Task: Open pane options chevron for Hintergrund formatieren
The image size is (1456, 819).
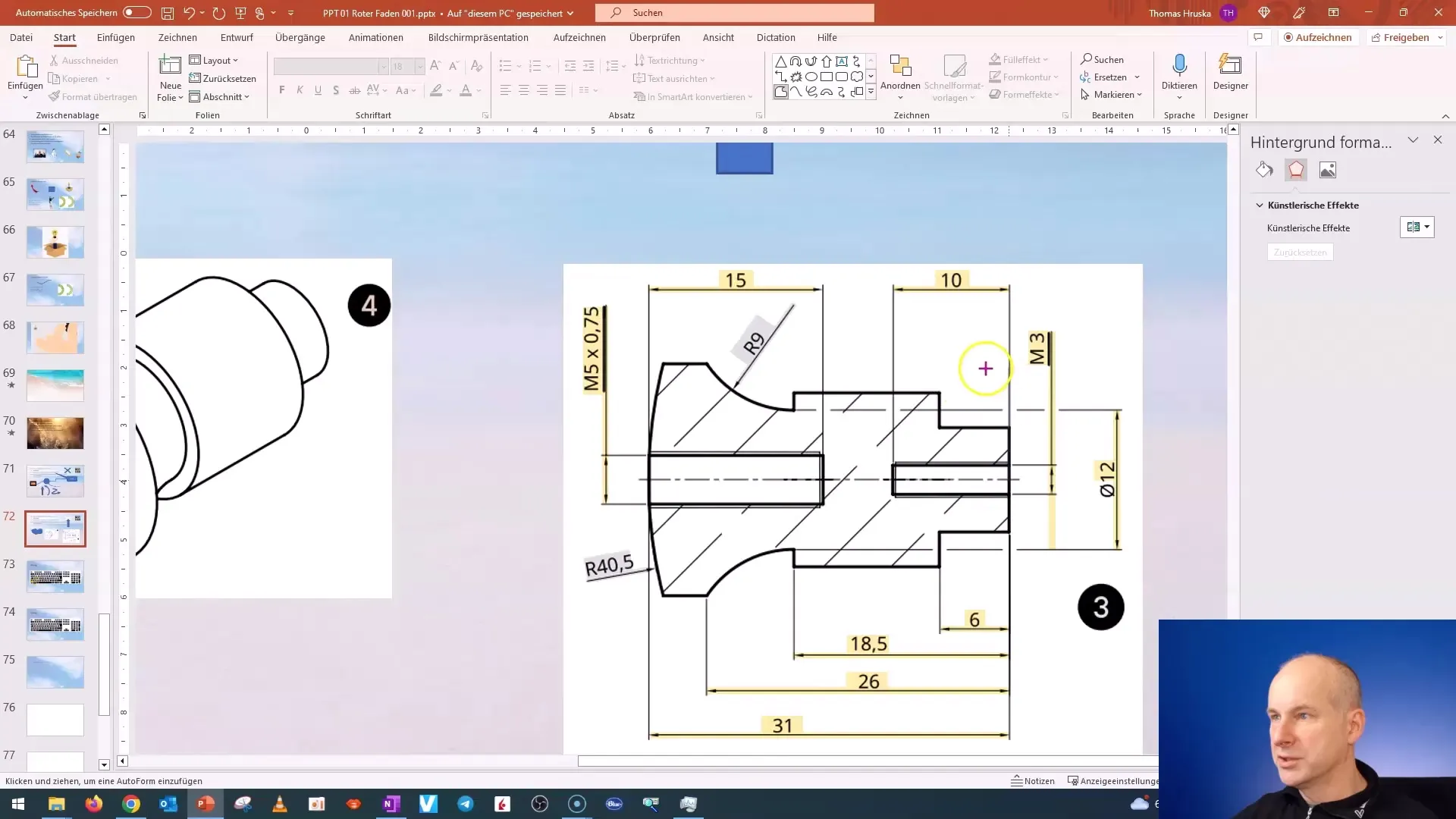Action: (1413, 140)
